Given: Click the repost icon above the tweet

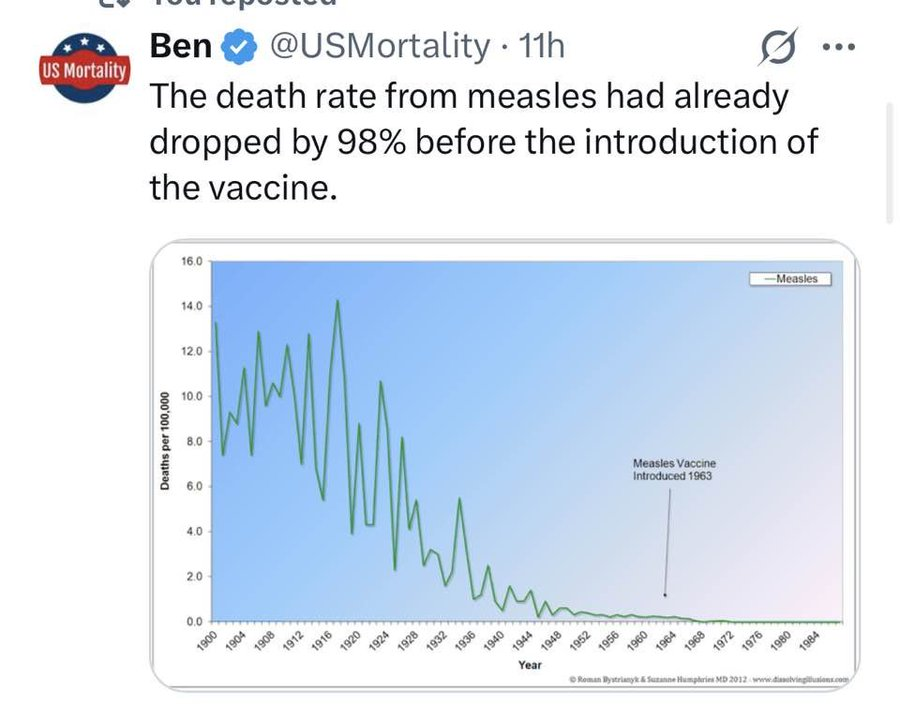Looking at the screenshot, I should [x=115, y=5].
